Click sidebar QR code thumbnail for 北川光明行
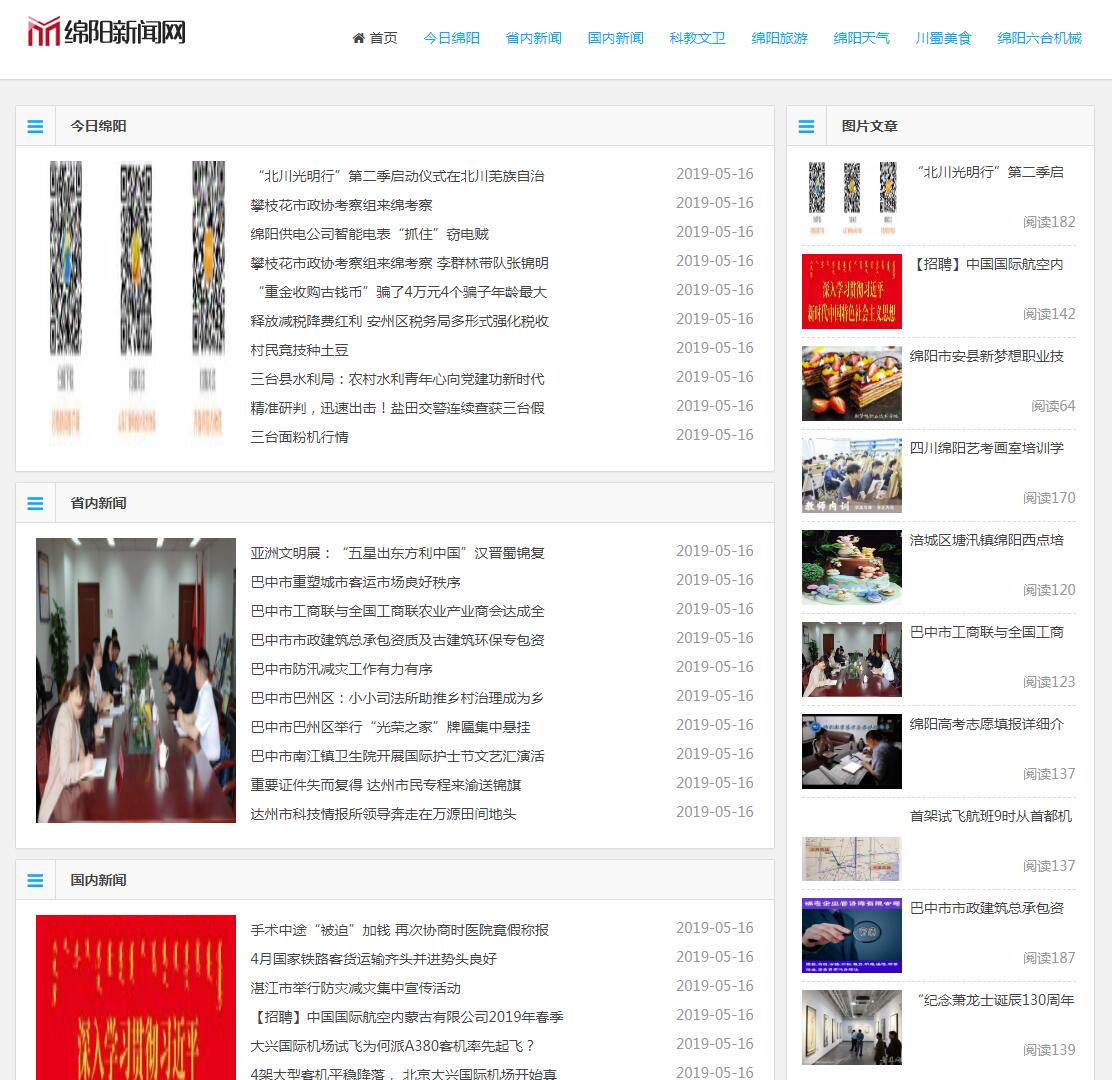The width and height of the screenshot is (1112, 1080). [x=852, y=199]
